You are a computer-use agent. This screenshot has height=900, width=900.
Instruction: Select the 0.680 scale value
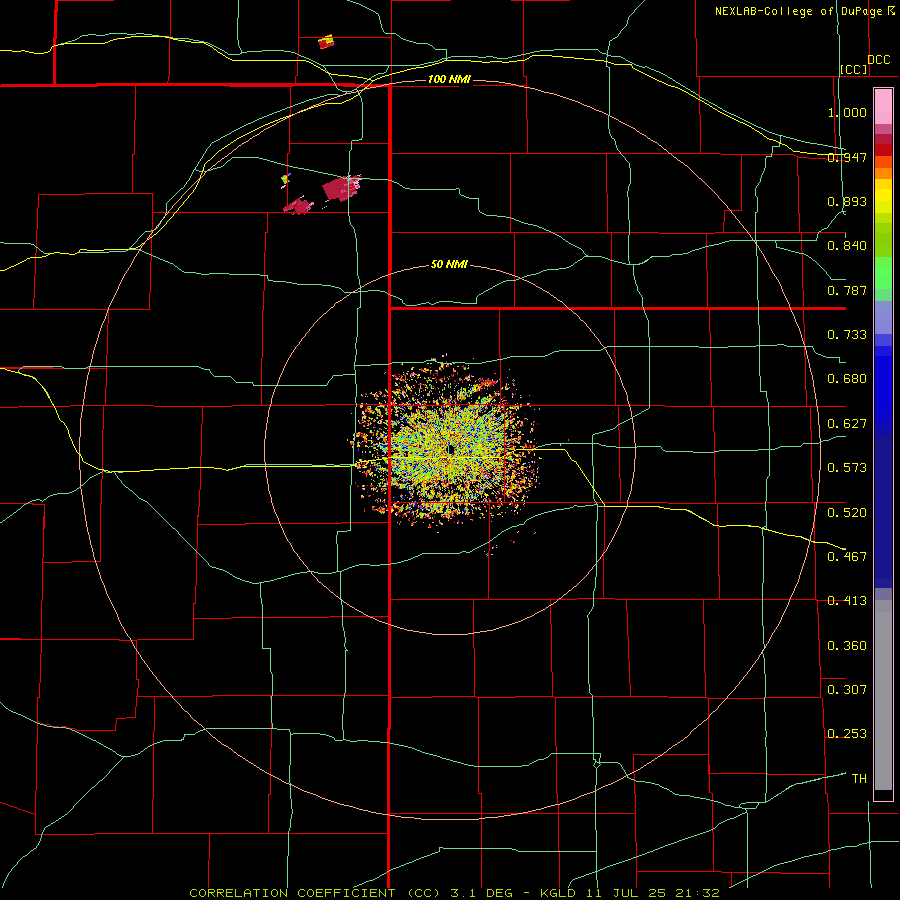847,379
